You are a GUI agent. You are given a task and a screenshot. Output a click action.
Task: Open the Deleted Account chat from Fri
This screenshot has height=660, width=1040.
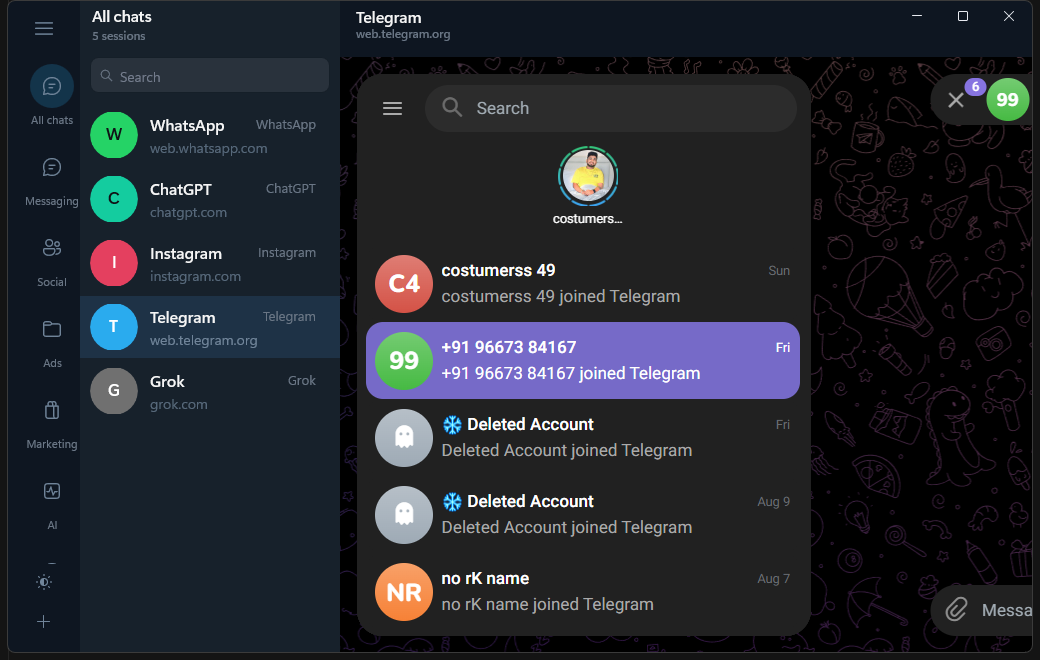point(583,438)
